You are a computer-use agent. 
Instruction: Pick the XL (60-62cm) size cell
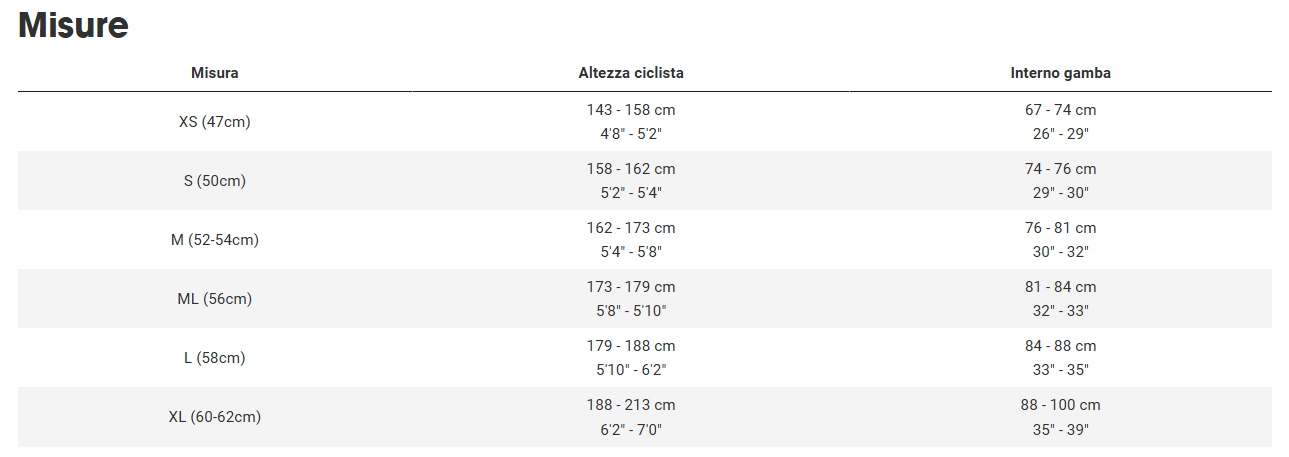pyautogui.click(x=214, y=417)
